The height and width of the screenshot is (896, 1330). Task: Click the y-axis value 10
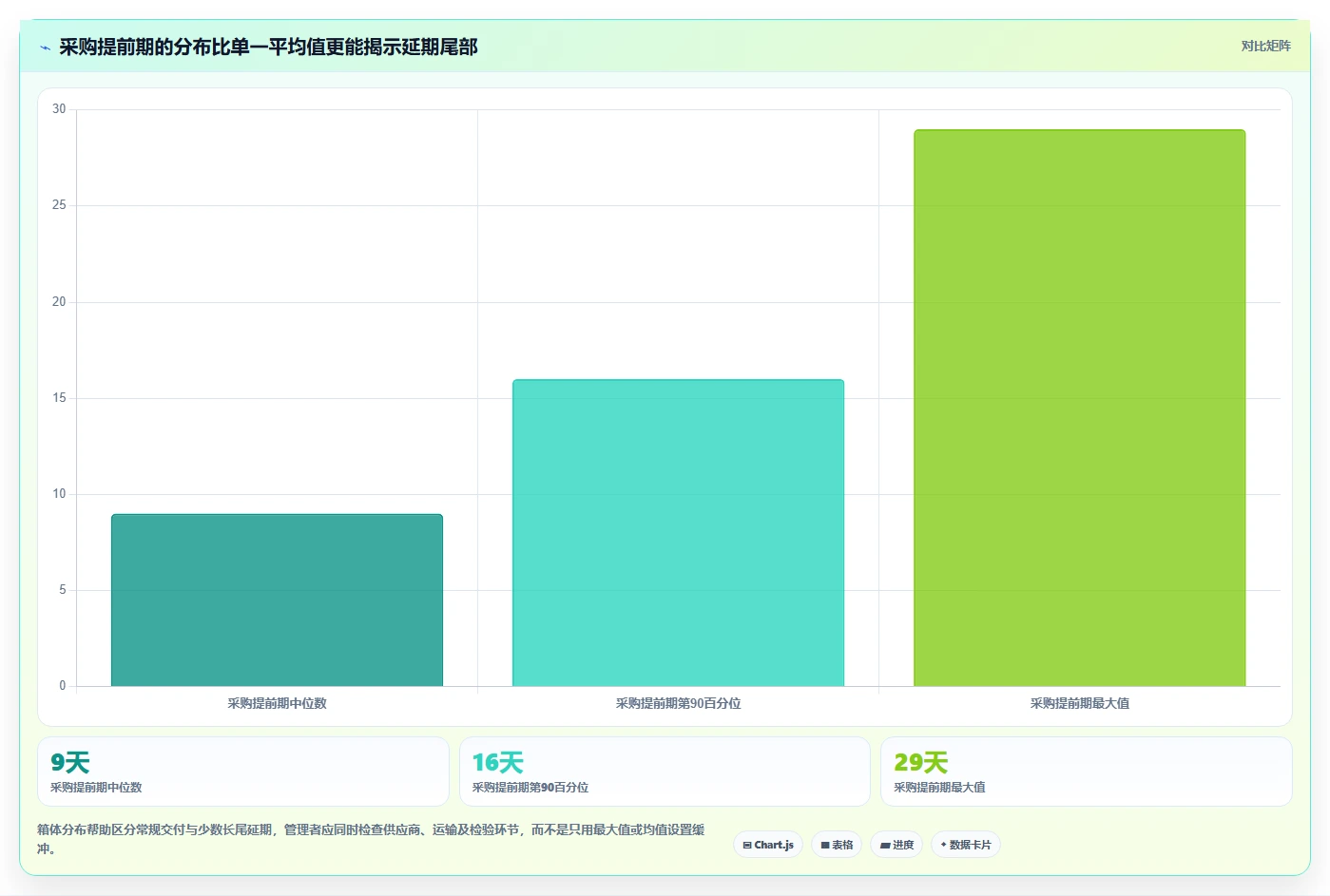59,494
